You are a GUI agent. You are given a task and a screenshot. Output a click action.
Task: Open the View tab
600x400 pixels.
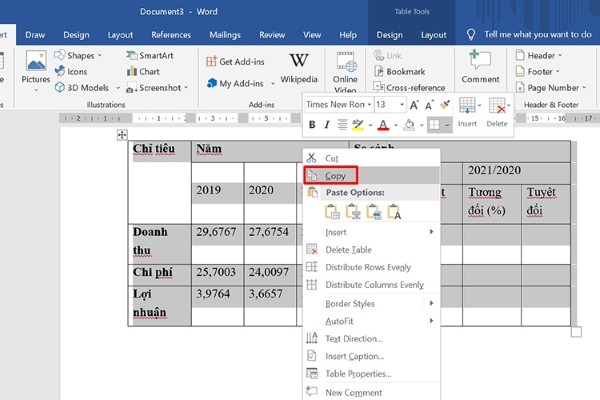click(312, 35)
